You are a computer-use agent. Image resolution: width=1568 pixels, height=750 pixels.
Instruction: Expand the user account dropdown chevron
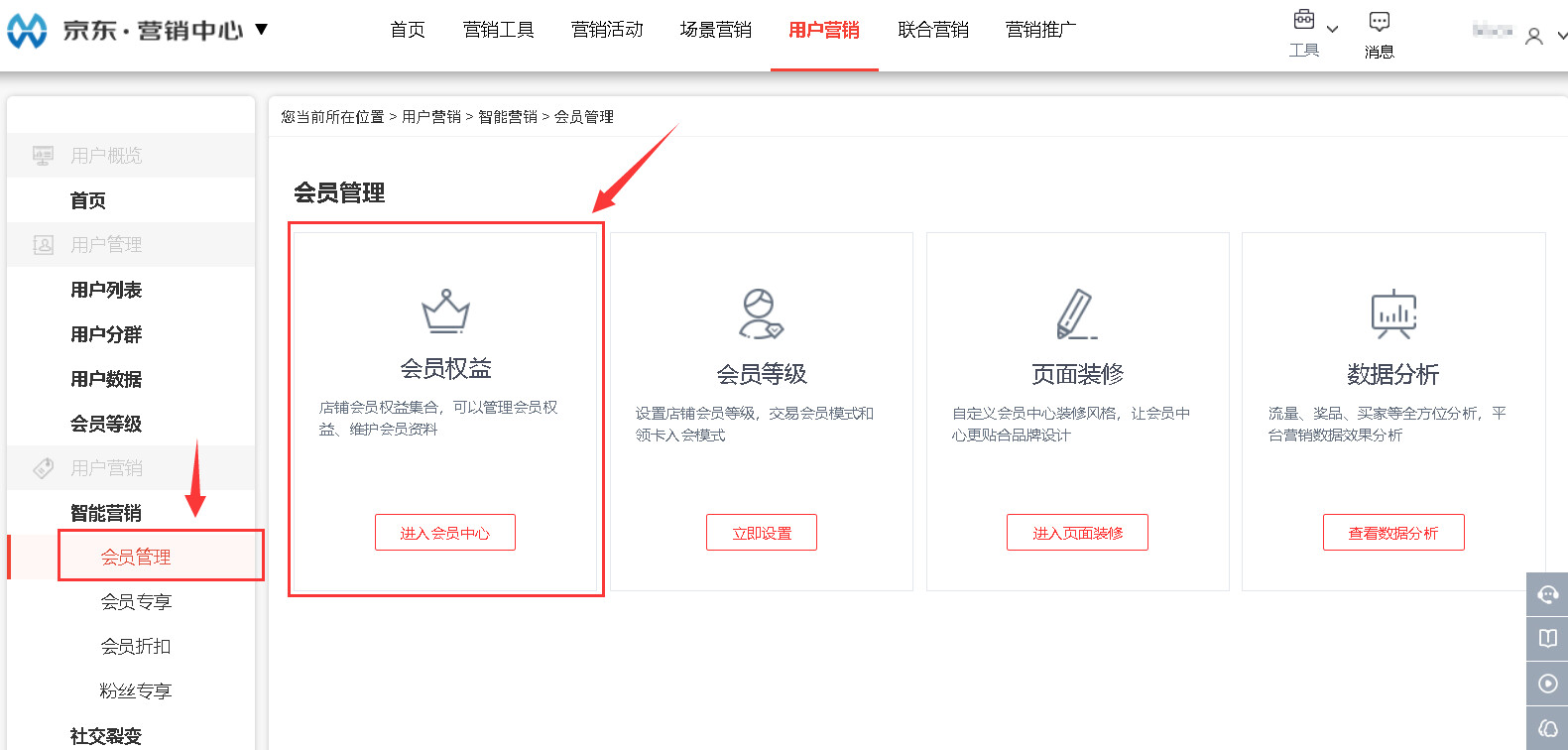1561,37
